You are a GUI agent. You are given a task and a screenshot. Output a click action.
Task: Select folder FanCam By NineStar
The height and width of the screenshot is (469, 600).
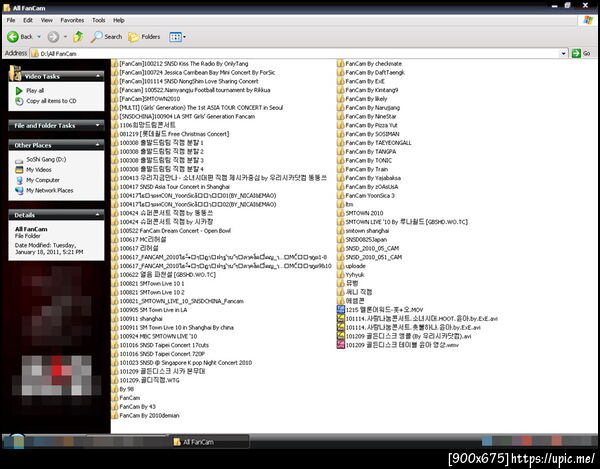point(367,117)
